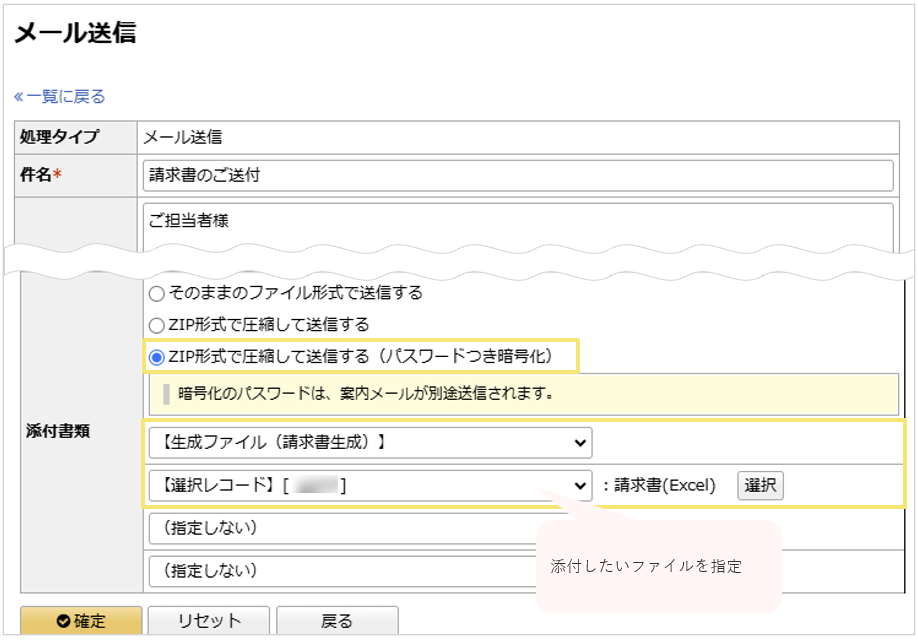The width and height of the screenshot is (918, 641).
Task: Open the last attachment dropdown showing （指定しない）
Action: coord(340,571)
